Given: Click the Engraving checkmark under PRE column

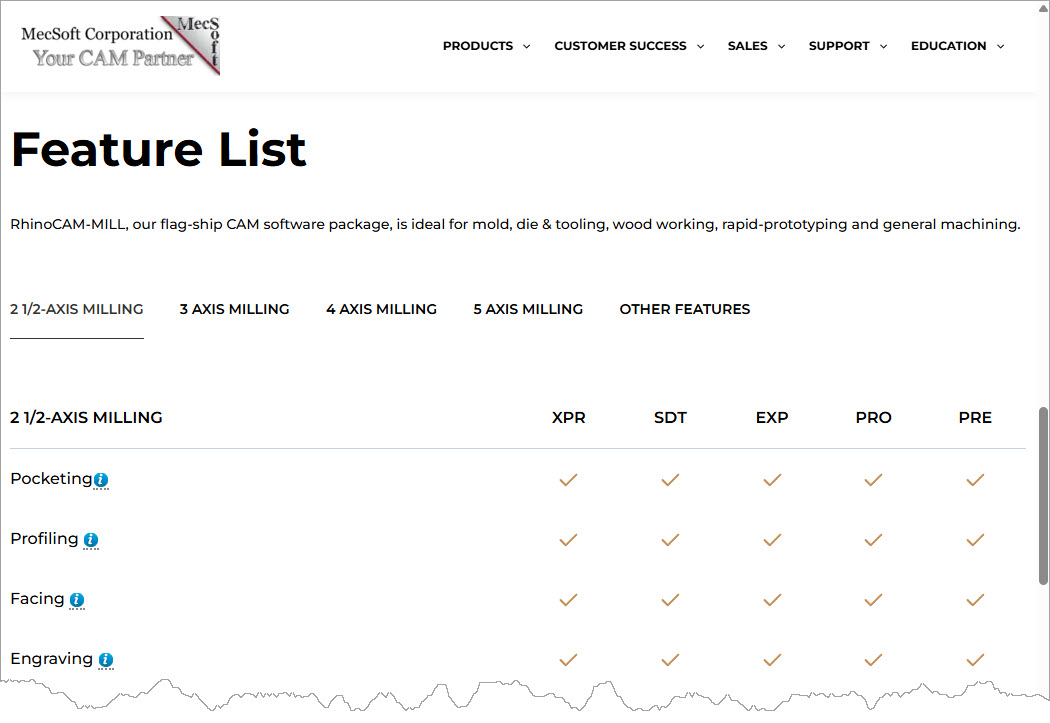Looking at the screenshot, I should pos(975,660).
